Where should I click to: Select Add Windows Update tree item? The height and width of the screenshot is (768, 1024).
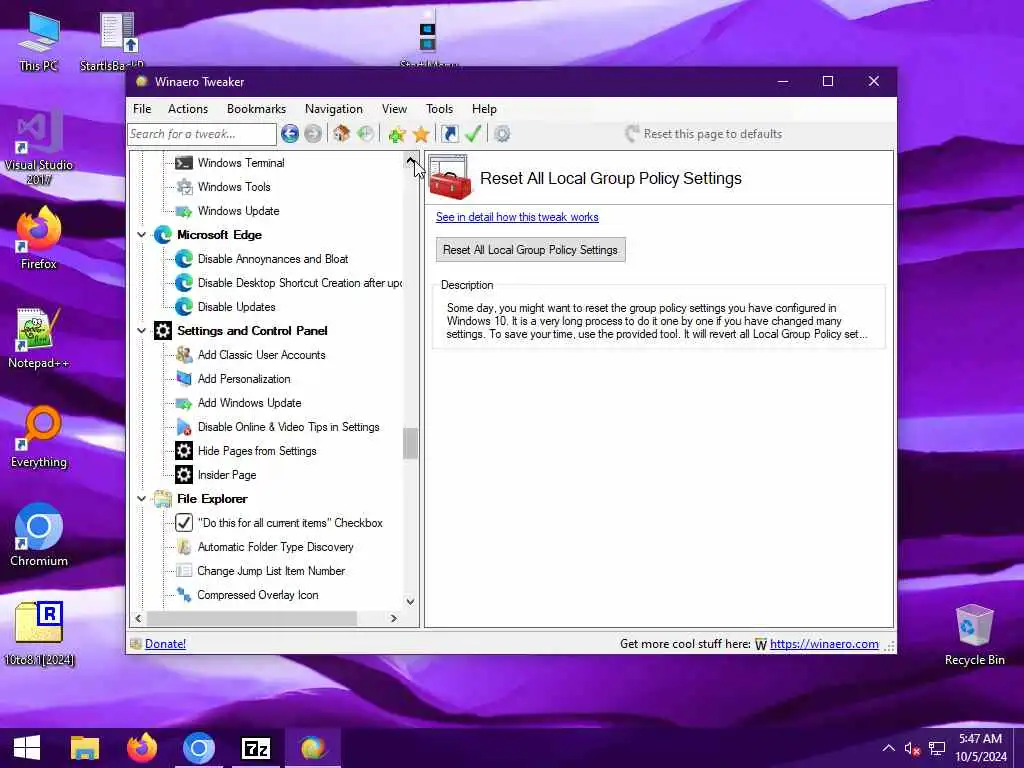[x=249, y=403]
